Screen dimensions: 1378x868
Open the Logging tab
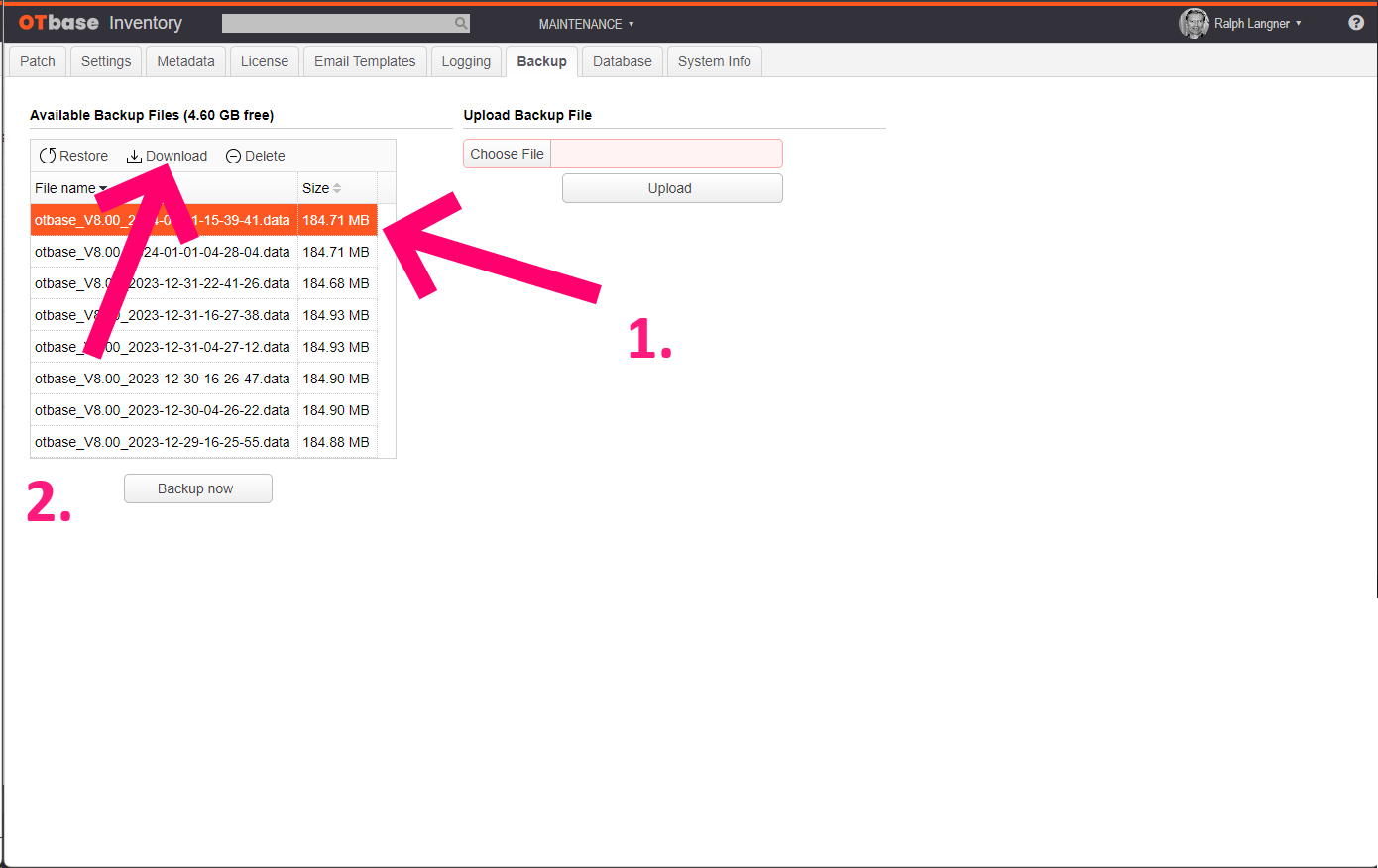(x=466, y=61)
